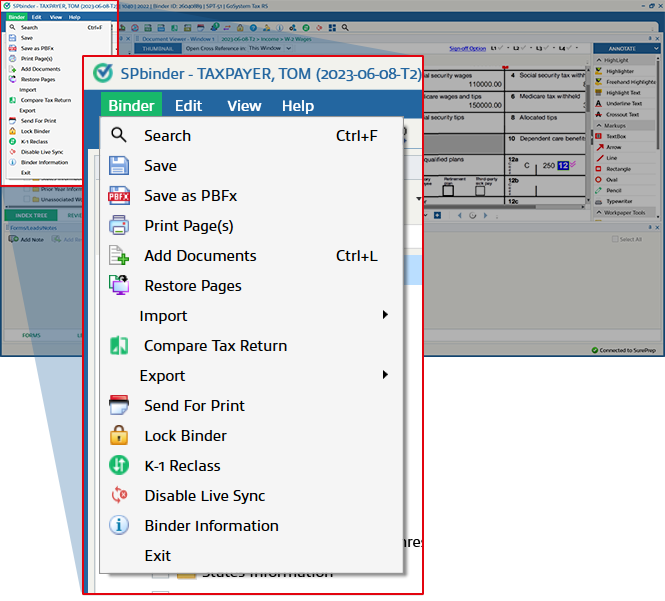This screenshot has height=601, width=665.
Task: Choose the Save as PBFx icon in the enlarged menu
Action: (x=119, y=196)
